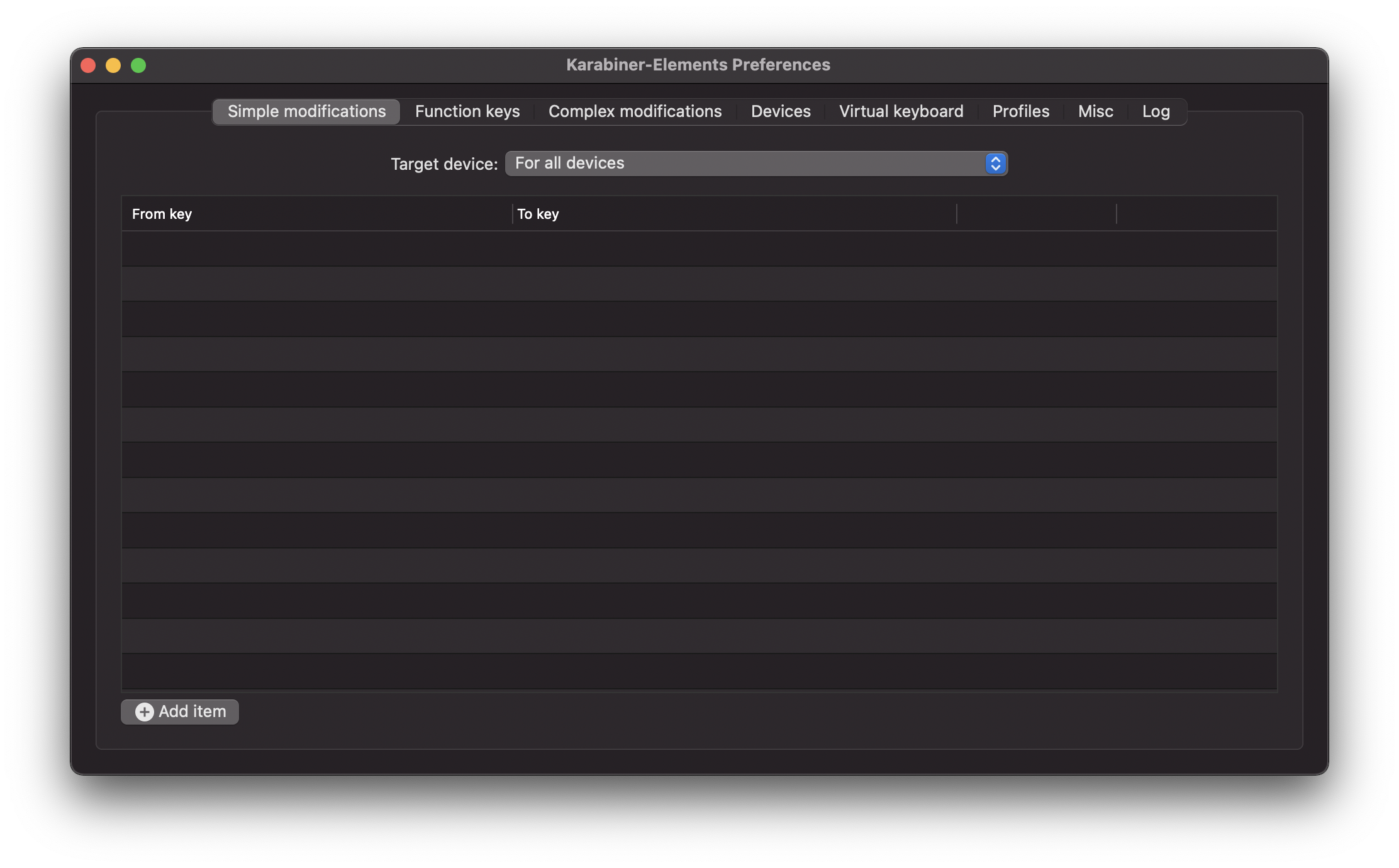Select the last empty table row
This screenshot has width=1399, height=868.
(698, 671)
